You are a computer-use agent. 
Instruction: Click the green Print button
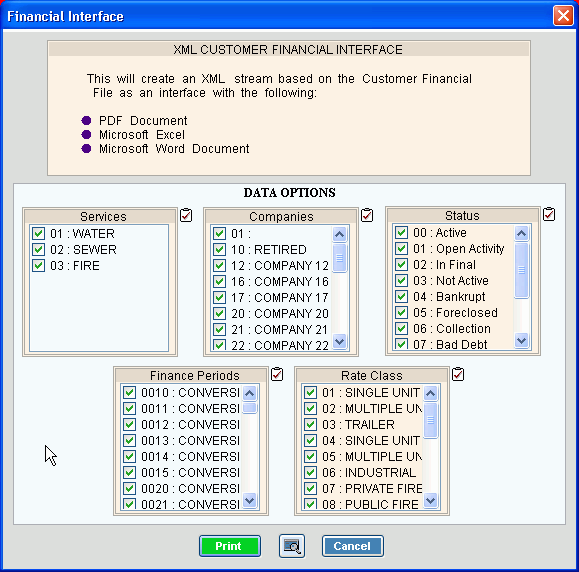point(230,546)
